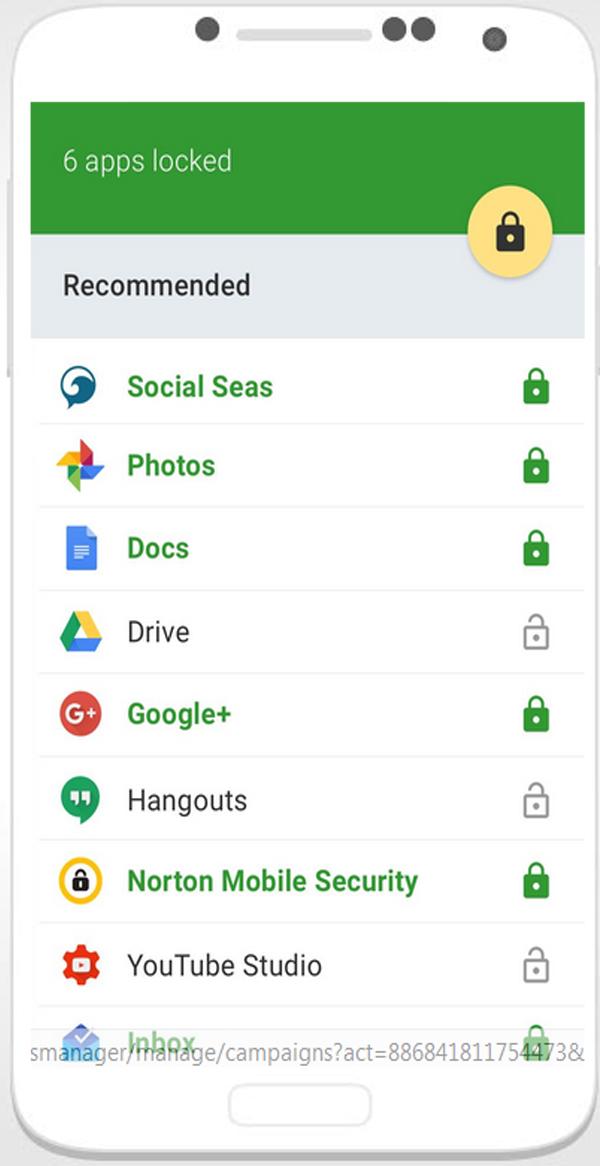The height and width of the screenshot is (1166, 600).
Task: Enable the lock for Hangouts
Action: [x=536, y=800]
